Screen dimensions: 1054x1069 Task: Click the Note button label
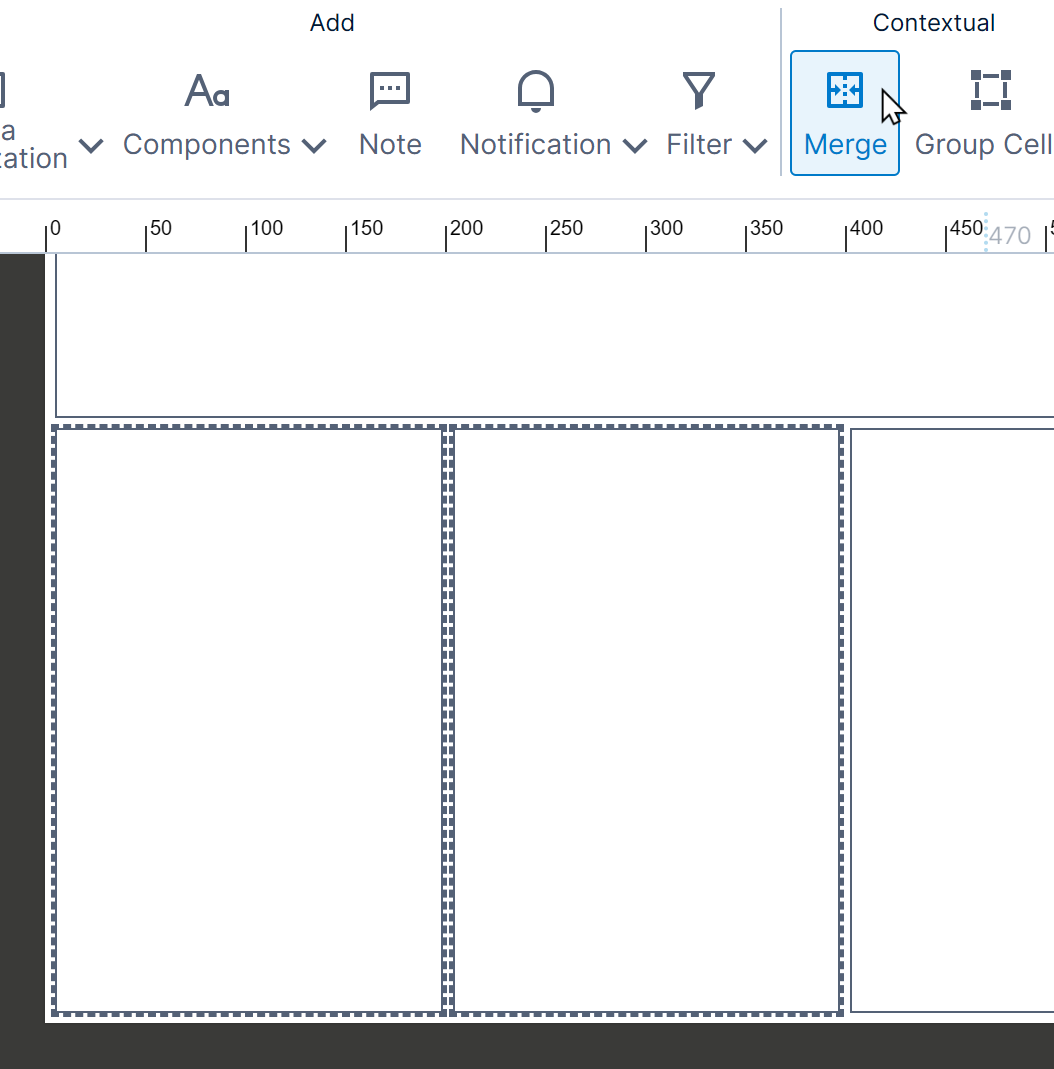pos(389,144)
